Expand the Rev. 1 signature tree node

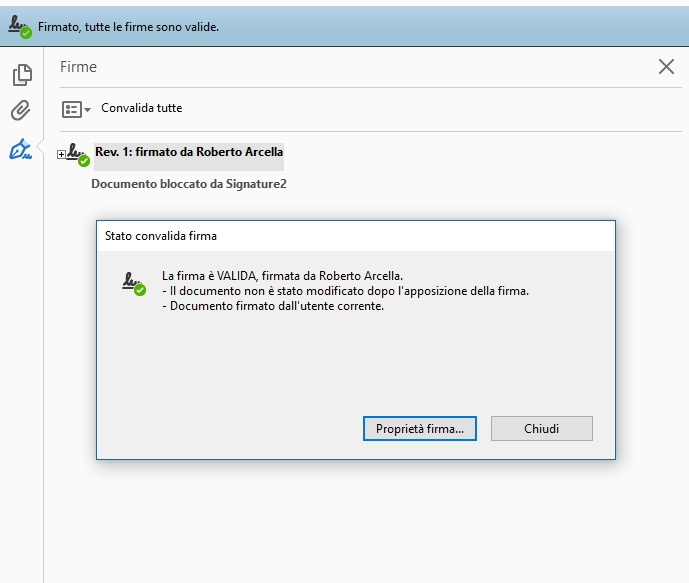click(61, 154)
